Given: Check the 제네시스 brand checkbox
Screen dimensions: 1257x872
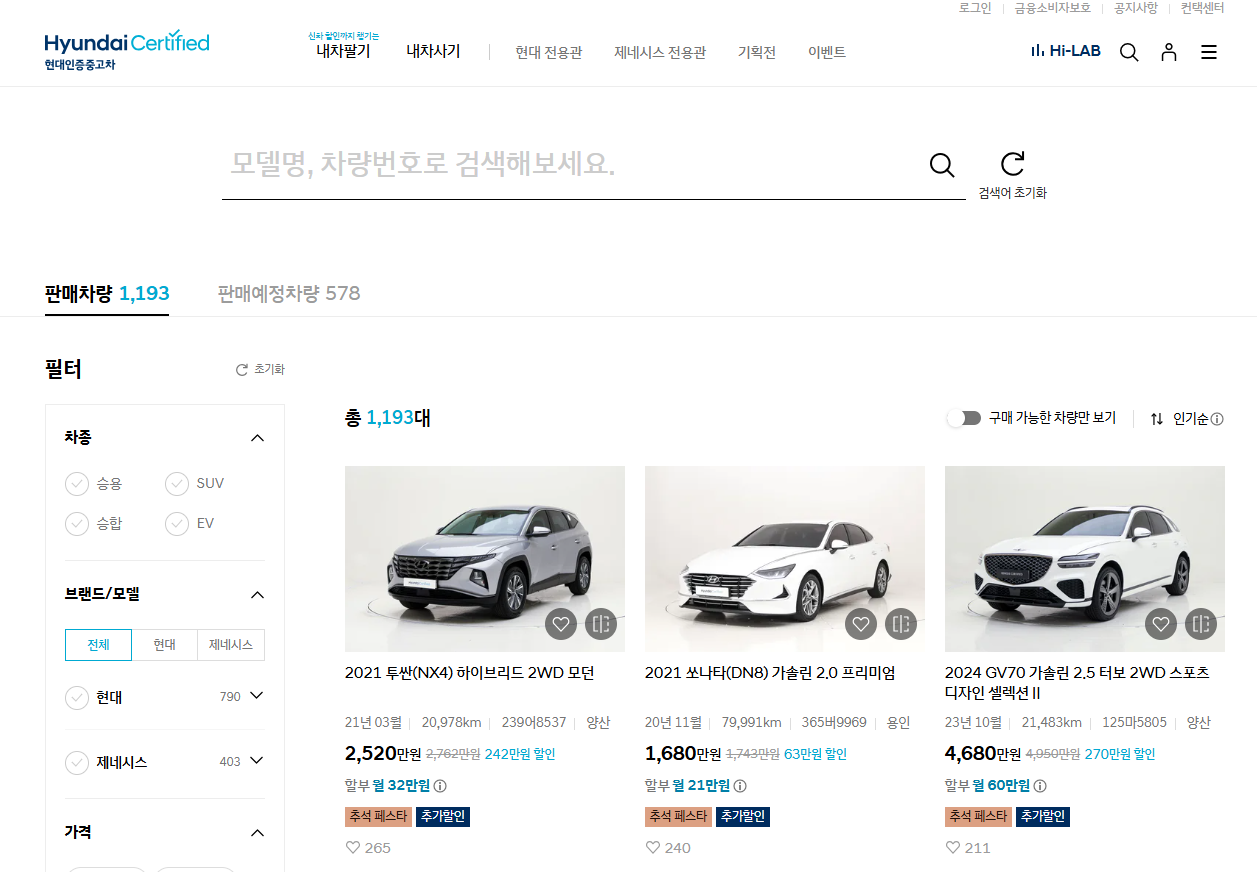Looking at the screenshot, I should pyautogui.click(x=77, y=763).
